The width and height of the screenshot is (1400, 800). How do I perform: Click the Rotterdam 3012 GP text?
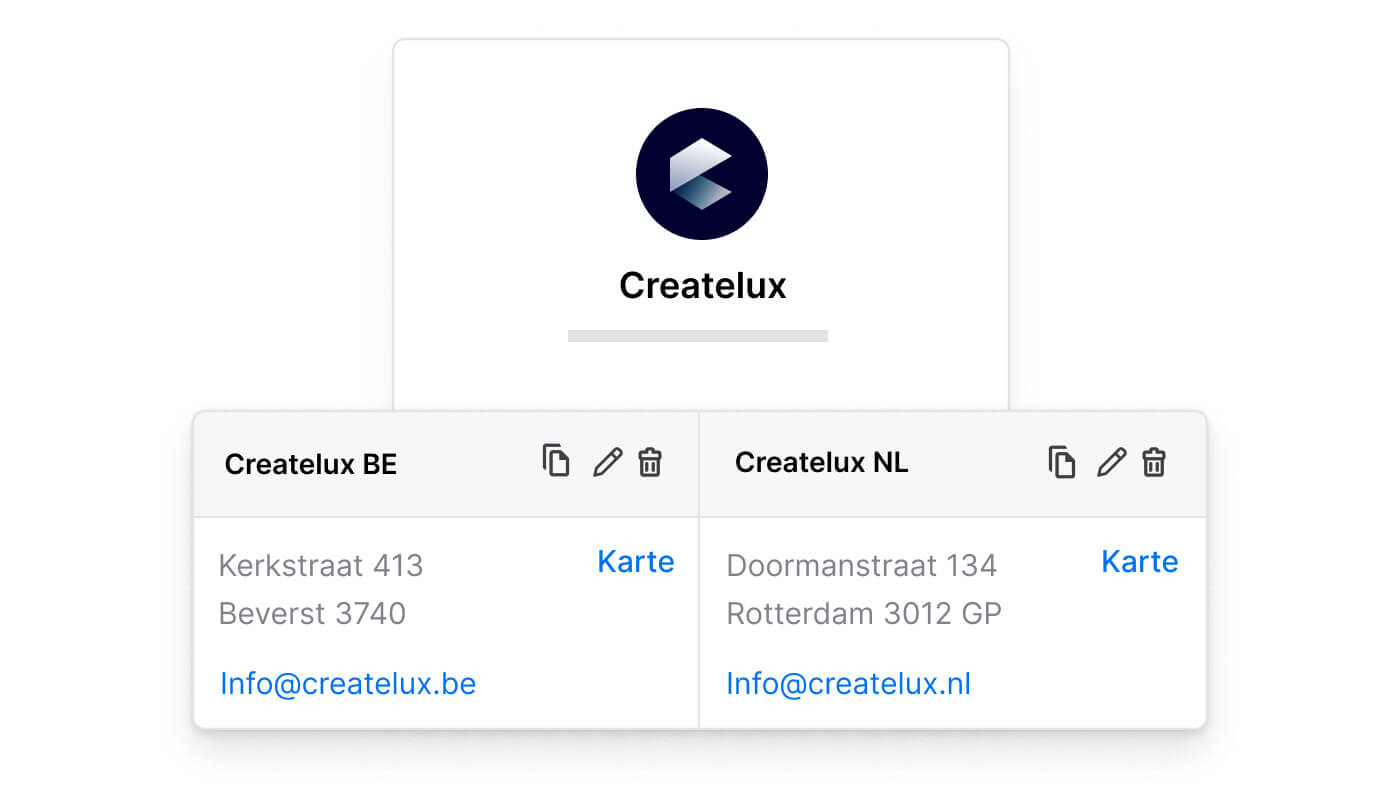[x=863, y=613]
